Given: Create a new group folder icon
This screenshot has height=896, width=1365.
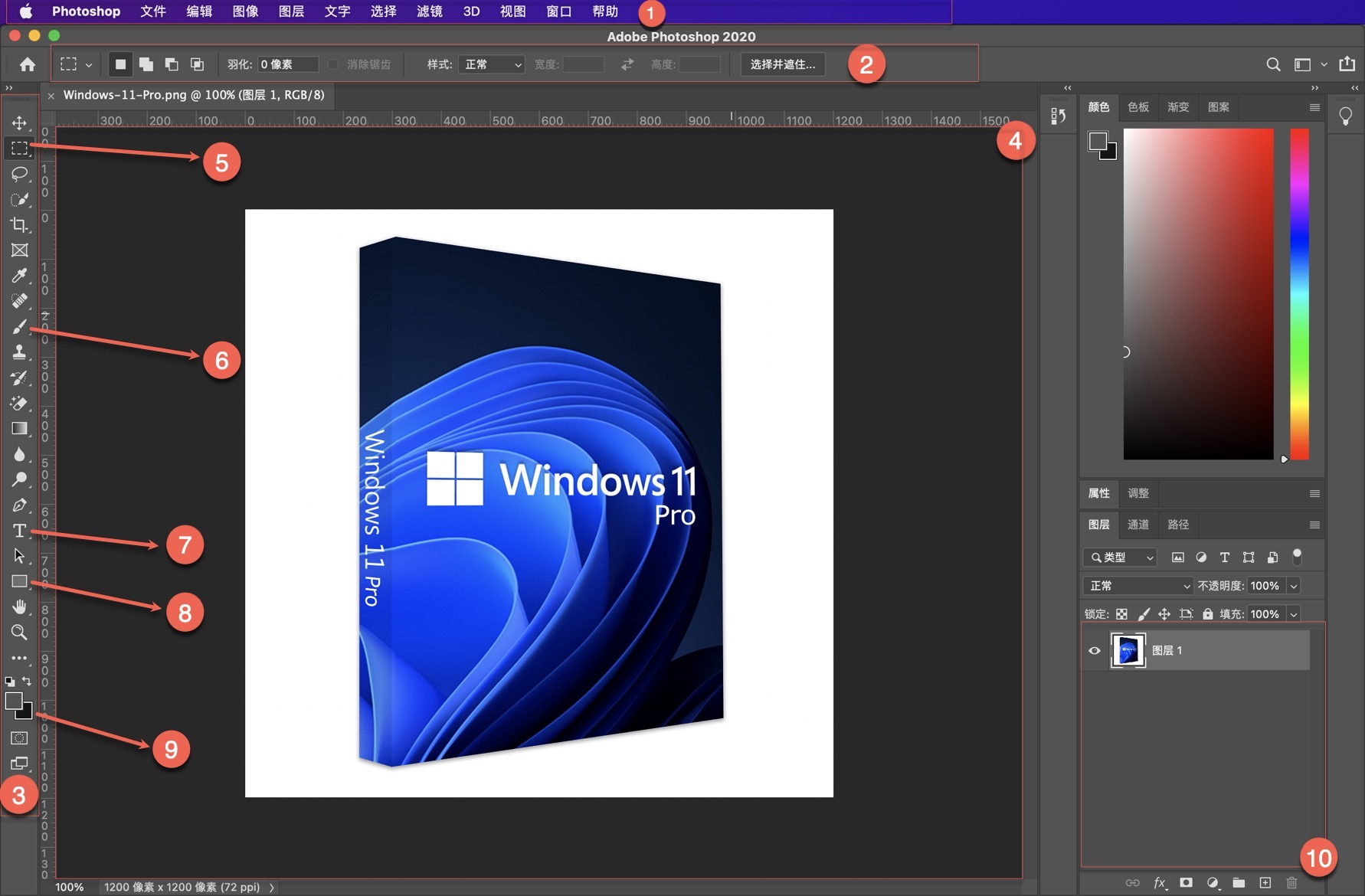Looking at the screenshot, I should click(1239, 883).
